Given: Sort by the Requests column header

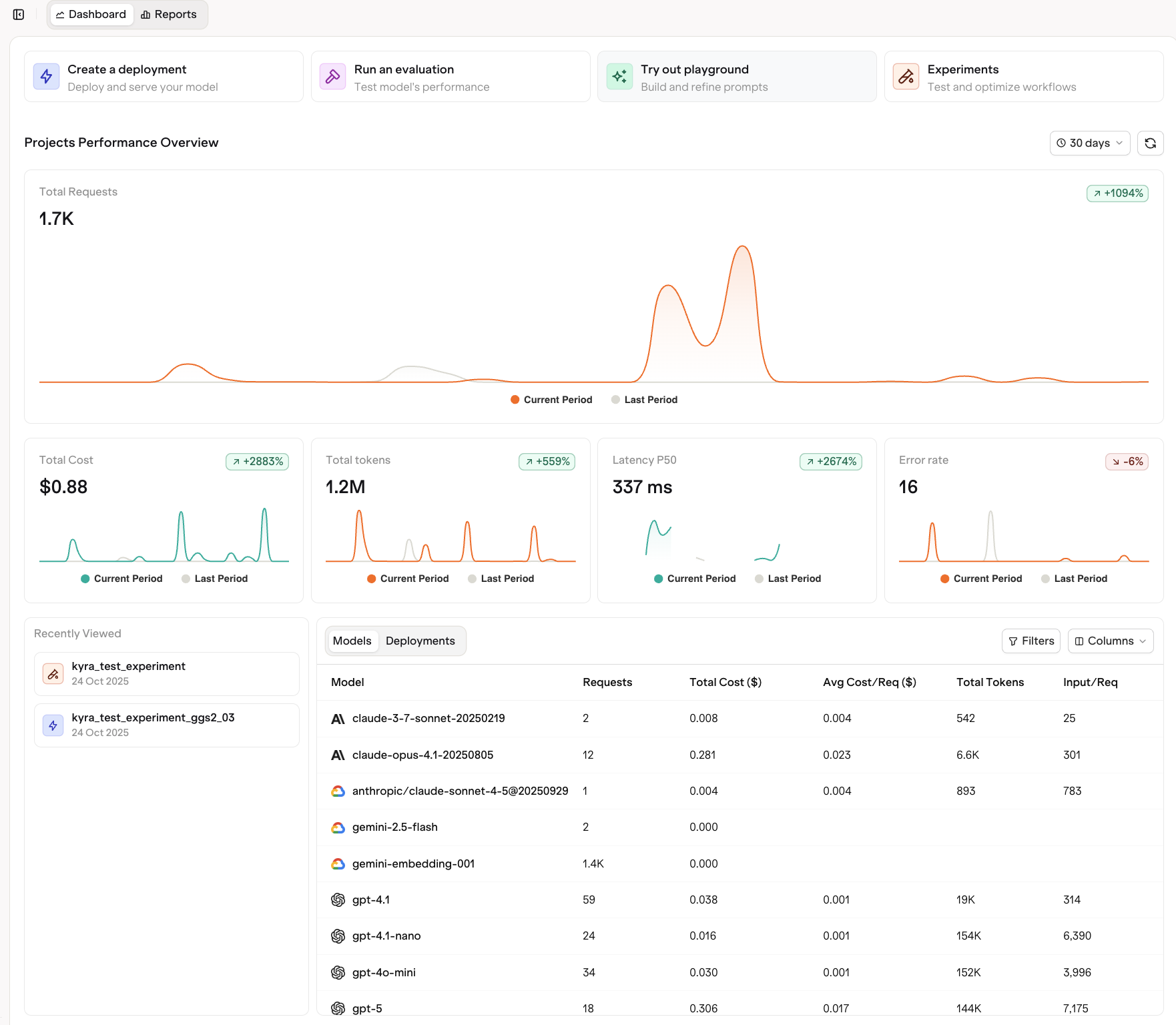Looking at the screenshot, I should [x=607, y=682].
